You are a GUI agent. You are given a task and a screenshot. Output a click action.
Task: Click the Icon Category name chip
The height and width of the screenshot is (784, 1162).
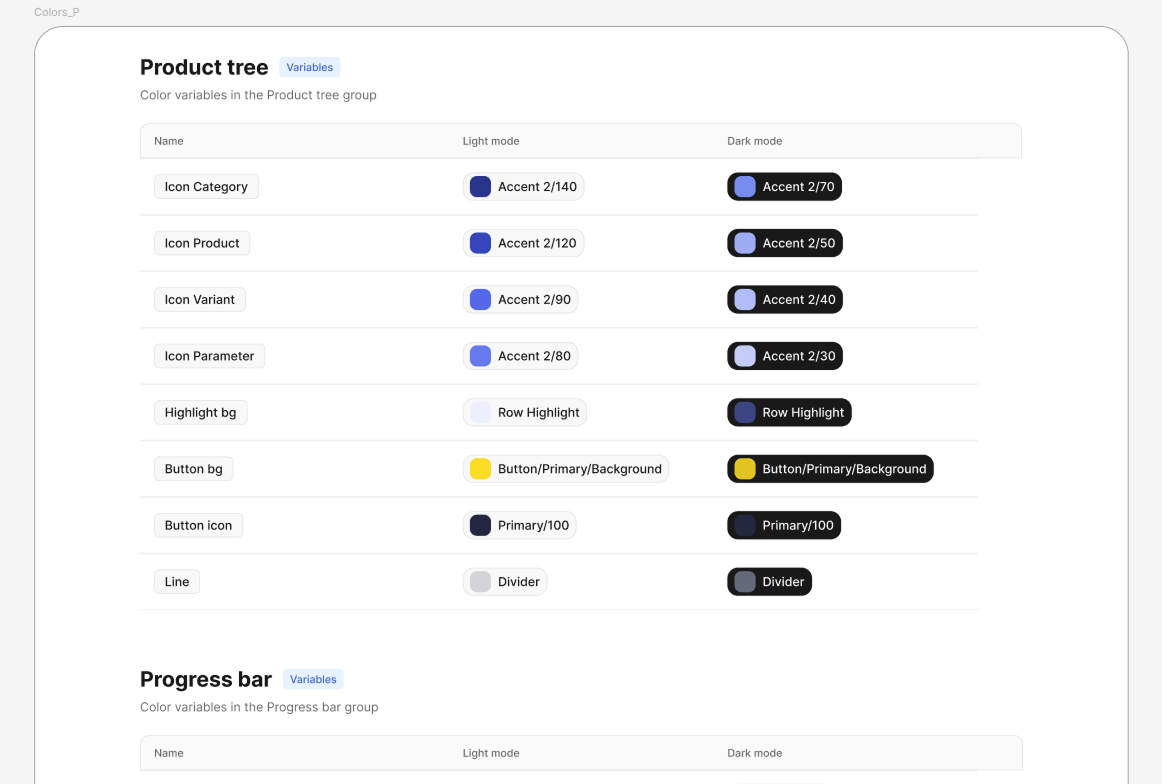tap(206, 186)
